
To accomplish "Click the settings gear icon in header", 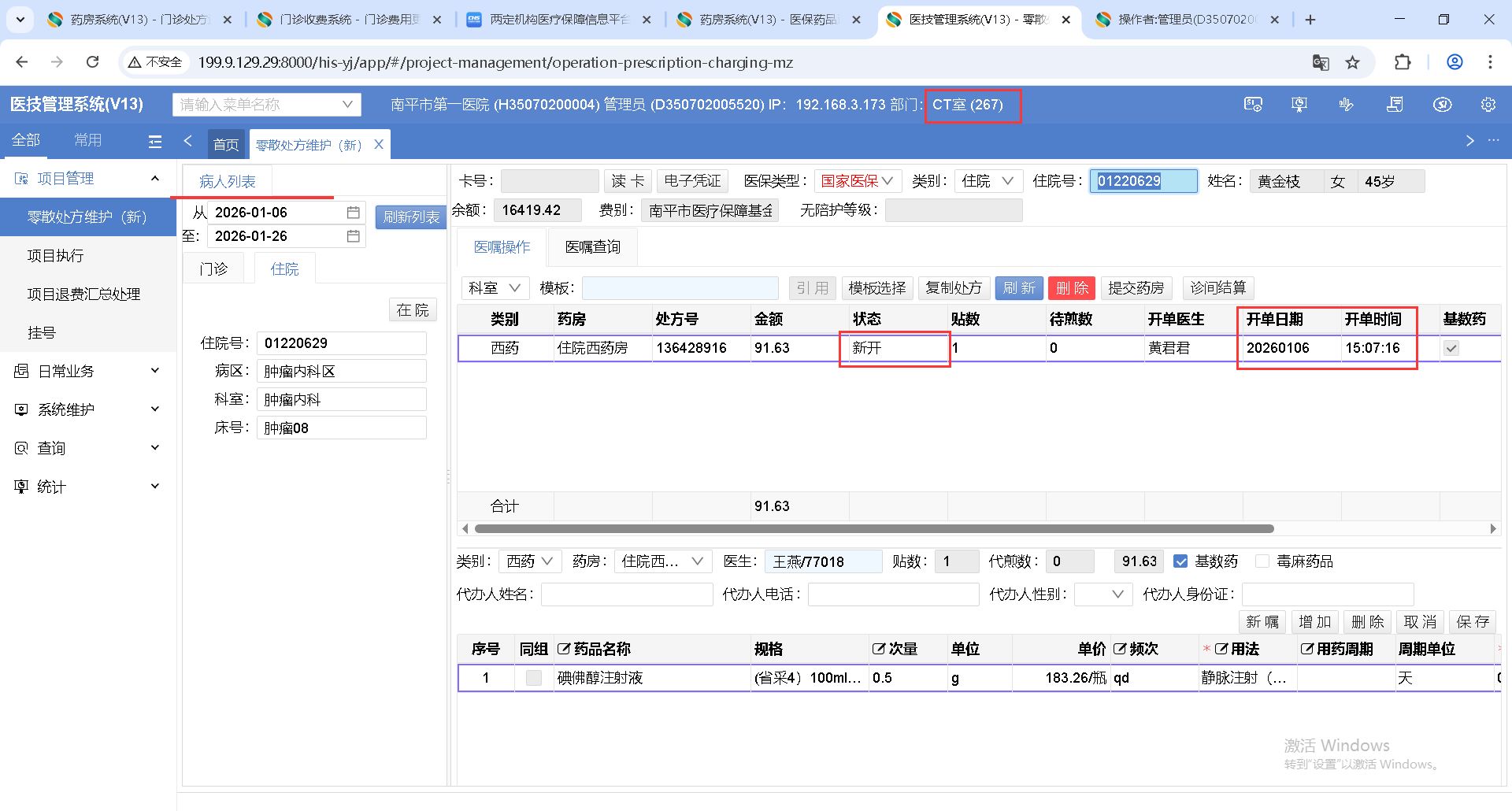I will 1488,105.
